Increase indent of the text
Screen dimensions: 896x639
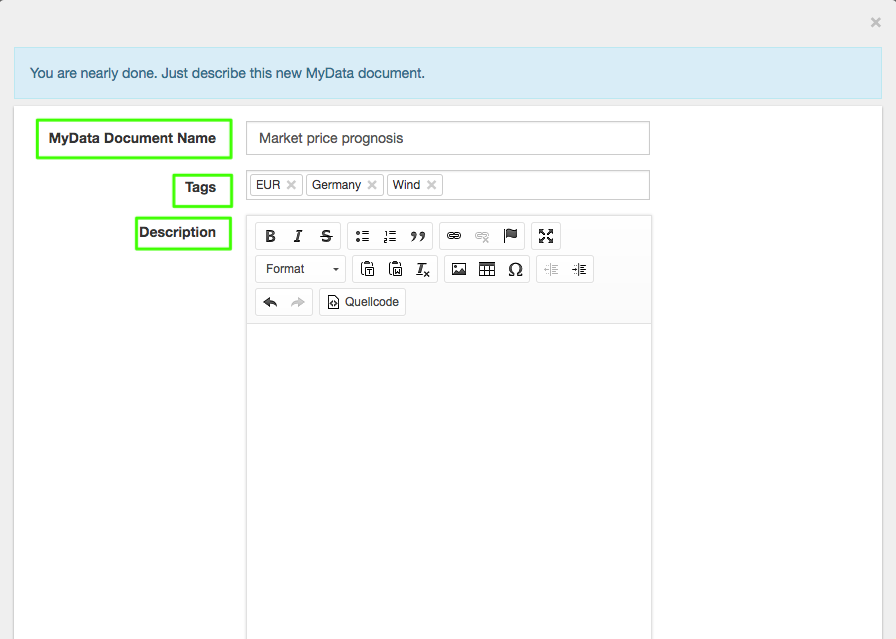pos(579,269)
